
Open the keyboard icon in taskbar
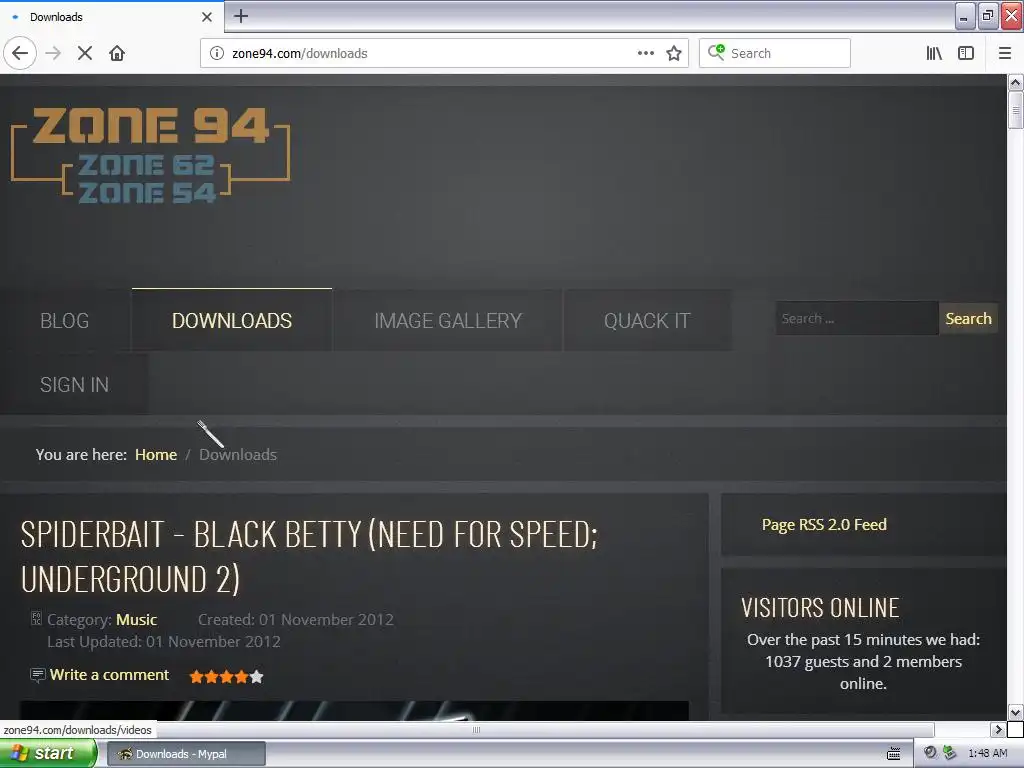(893, 754)
